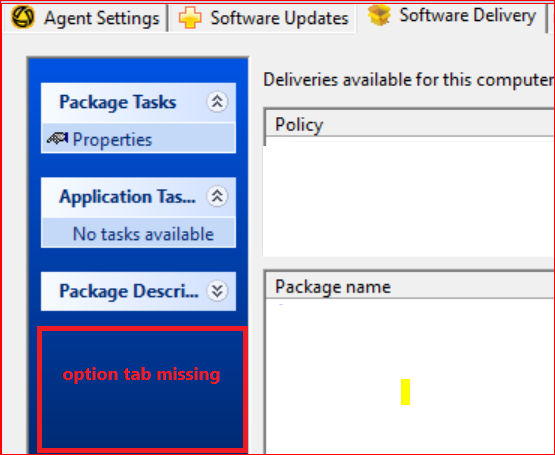Collapse the Application Tasks section
Screen dimensions: 555x455
[217, 196]
